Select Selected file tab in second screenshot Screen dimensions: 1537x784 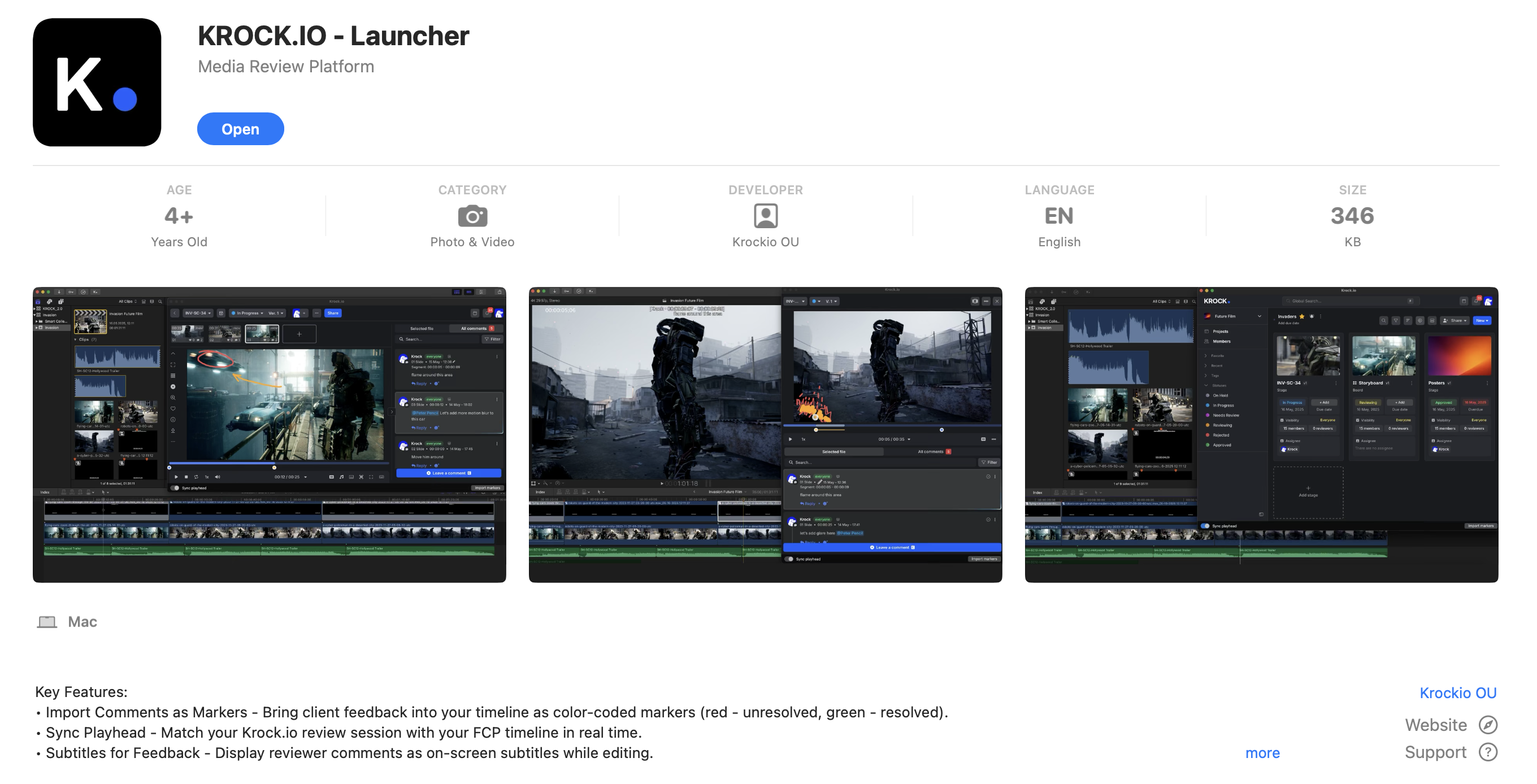point(833,451)
